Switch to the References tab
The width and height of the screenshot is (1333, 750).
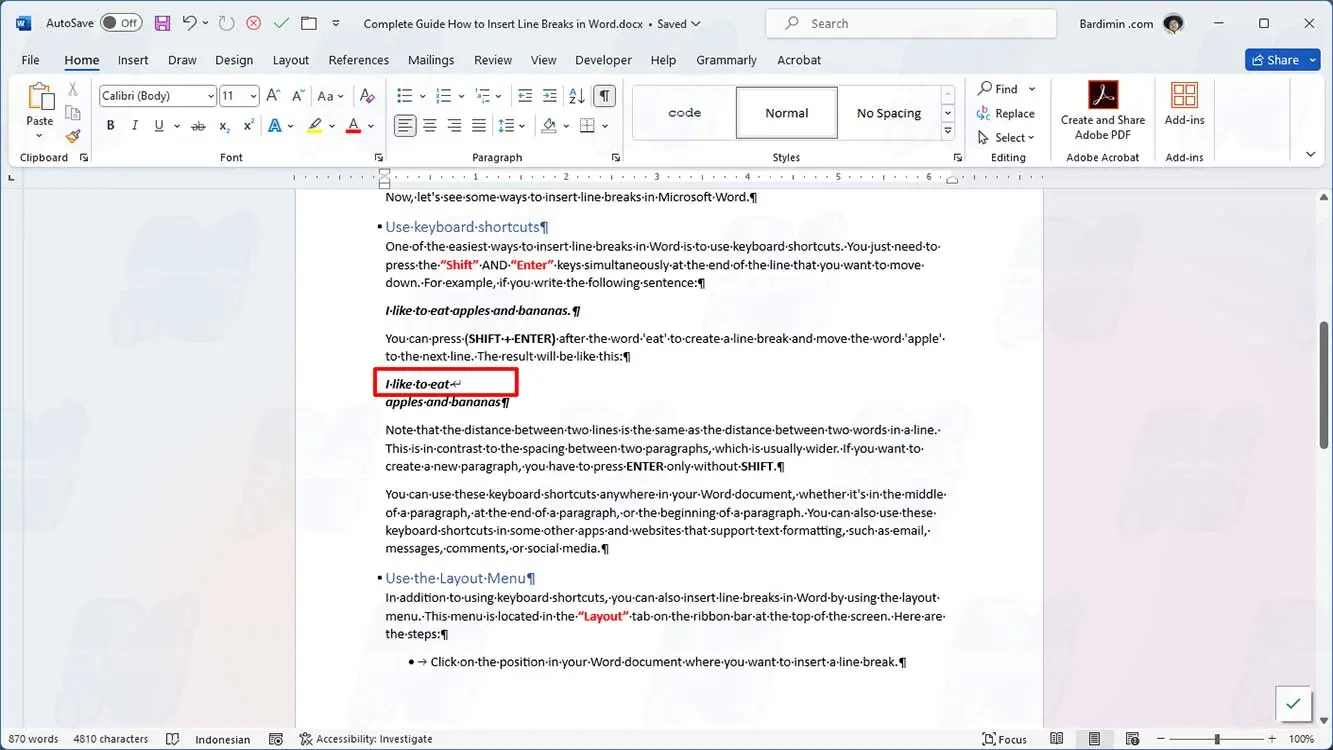pyautogui.click(x=358, y=60)
